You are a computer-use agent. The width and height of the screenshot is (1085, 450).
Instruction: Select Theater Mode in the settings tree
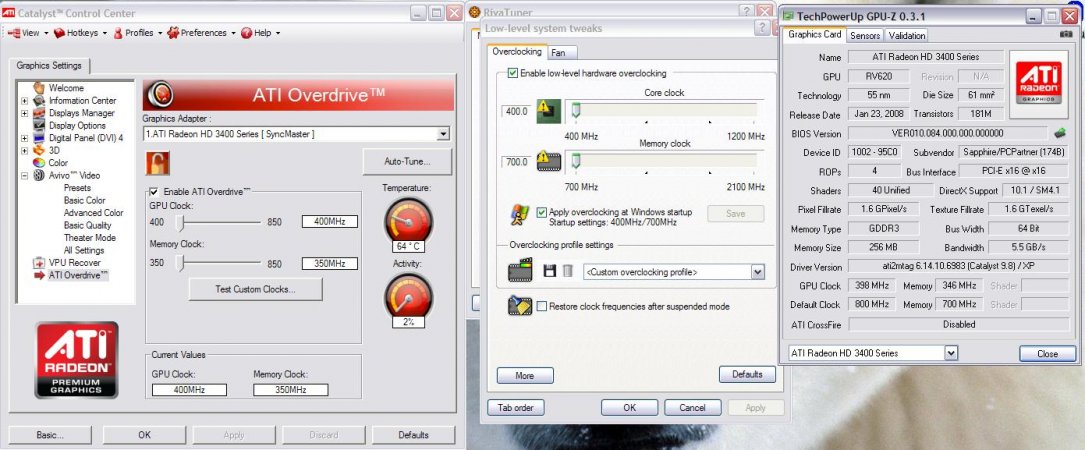coord(89,237)
